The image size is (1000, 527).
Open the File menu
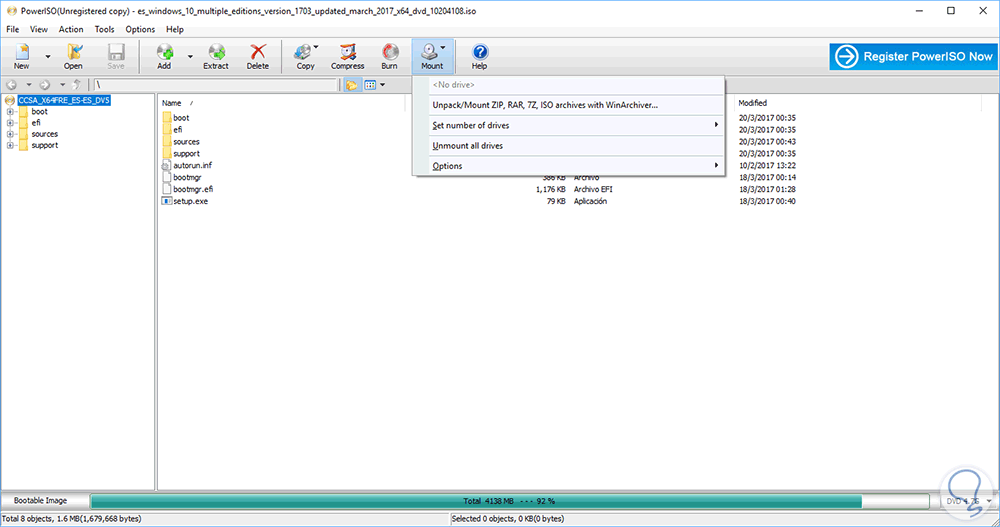[13, 29]
